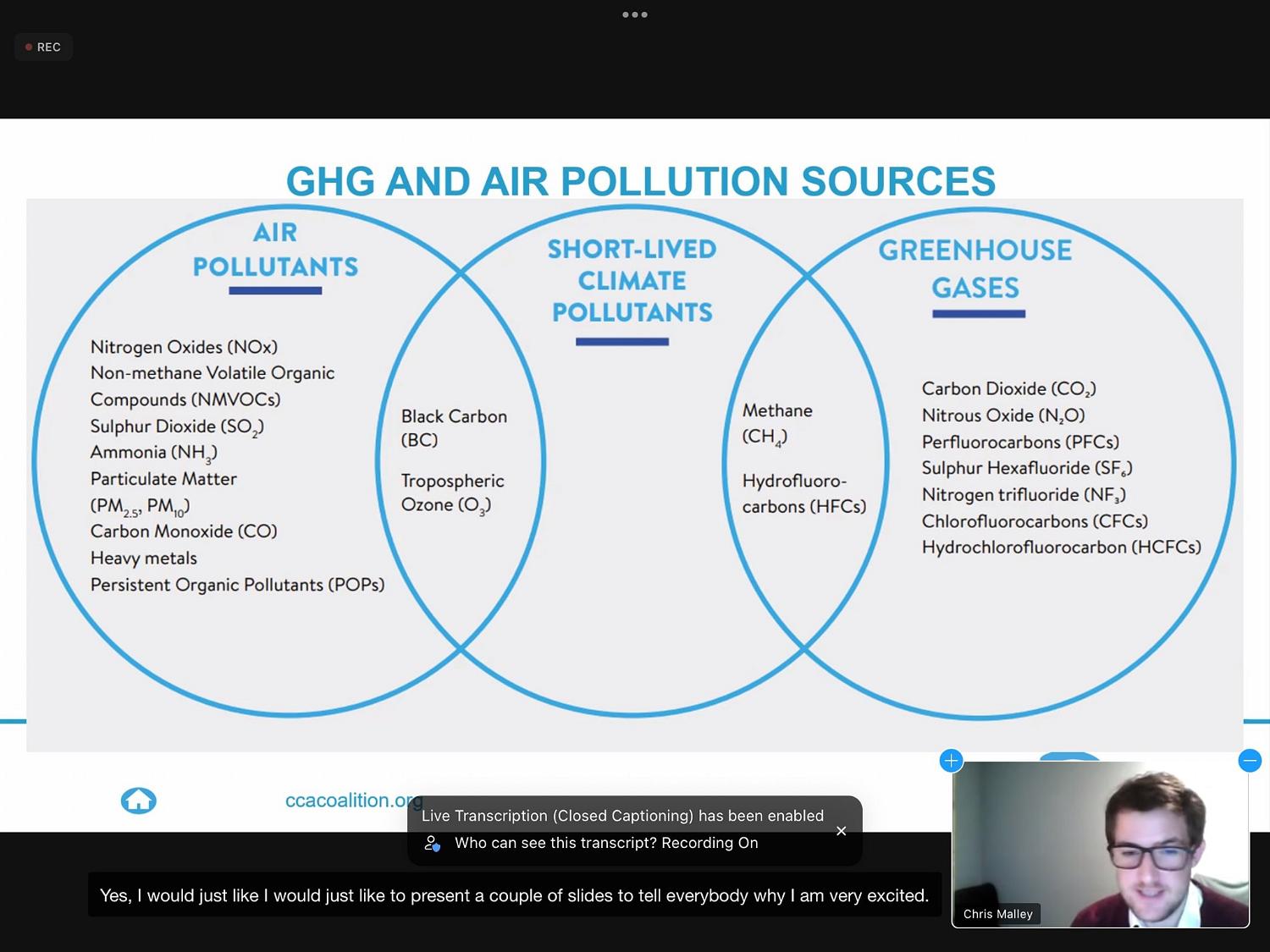Click 'Live Transcription (Closed Captioning) has been enabled' text

point(622,816)
